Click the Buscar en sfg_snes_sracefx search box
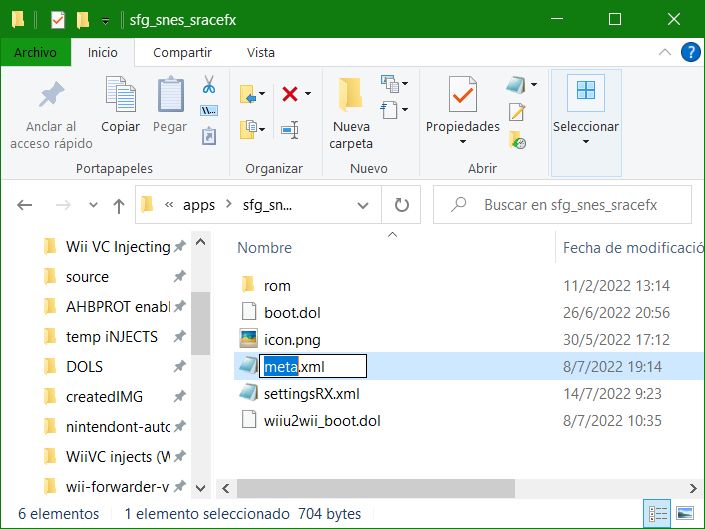Screen dimensions: 705x529 click(x=562, y=205)
